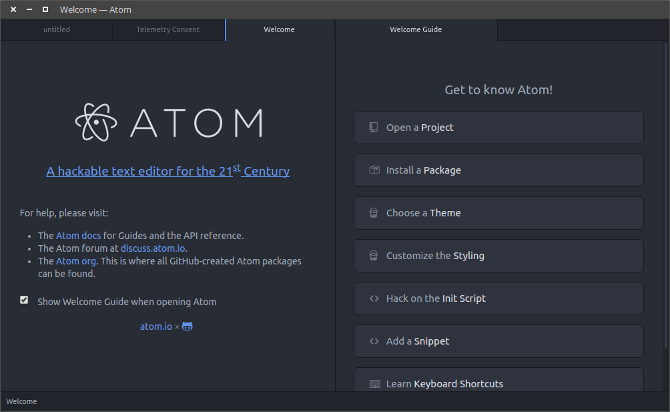Select the Welcome Guide tab
This screenshot has height=412, width=670.
click(416, 29)
